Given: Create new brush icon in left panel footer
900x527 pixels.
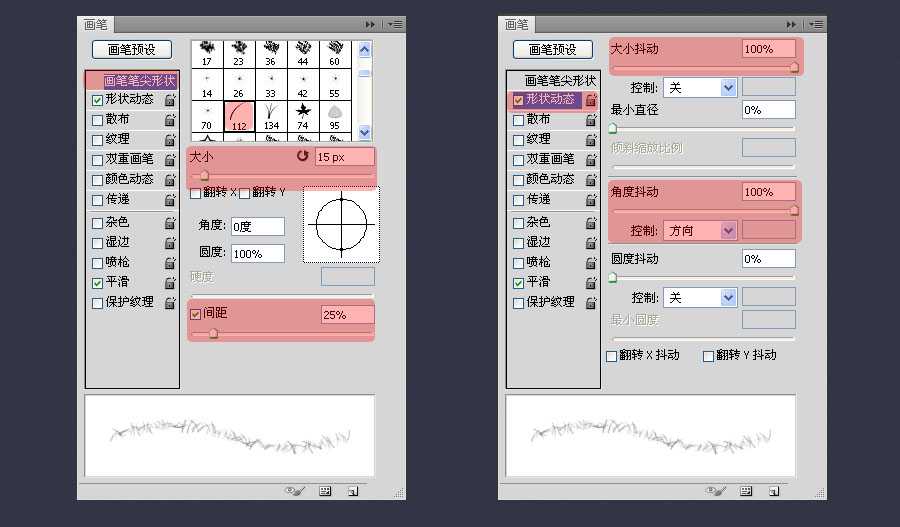Looking at the screenshot, I should [353, 491].
